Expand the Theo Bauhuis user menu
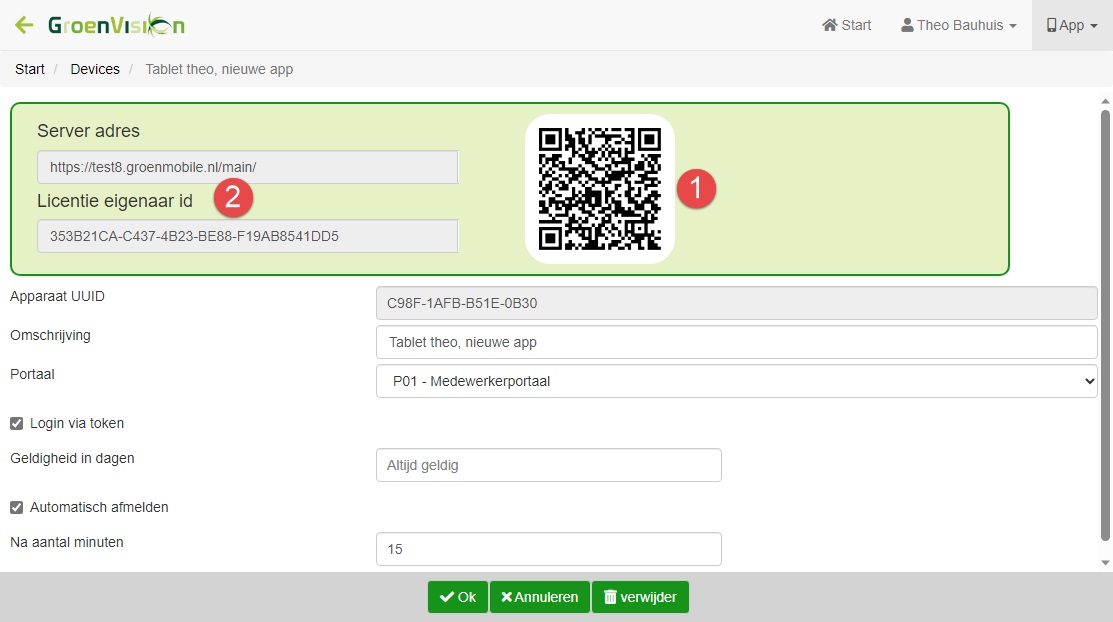The height and width of the screenshot is (622, 1113). (x=958, y=25)
